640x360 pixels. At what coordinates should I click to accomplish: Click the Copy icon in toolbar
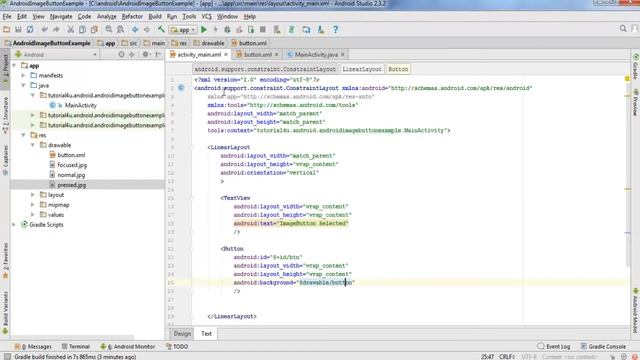82,29
